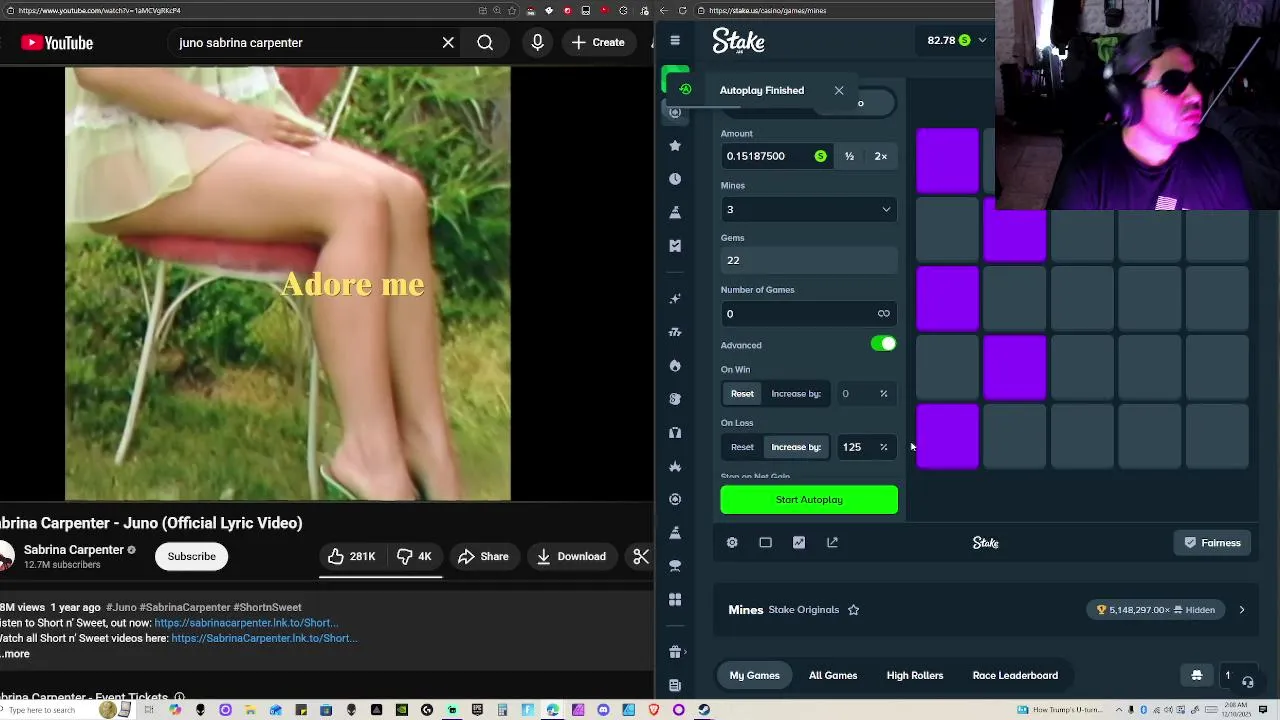Dislike the Juno video

[x=414, y=556]
